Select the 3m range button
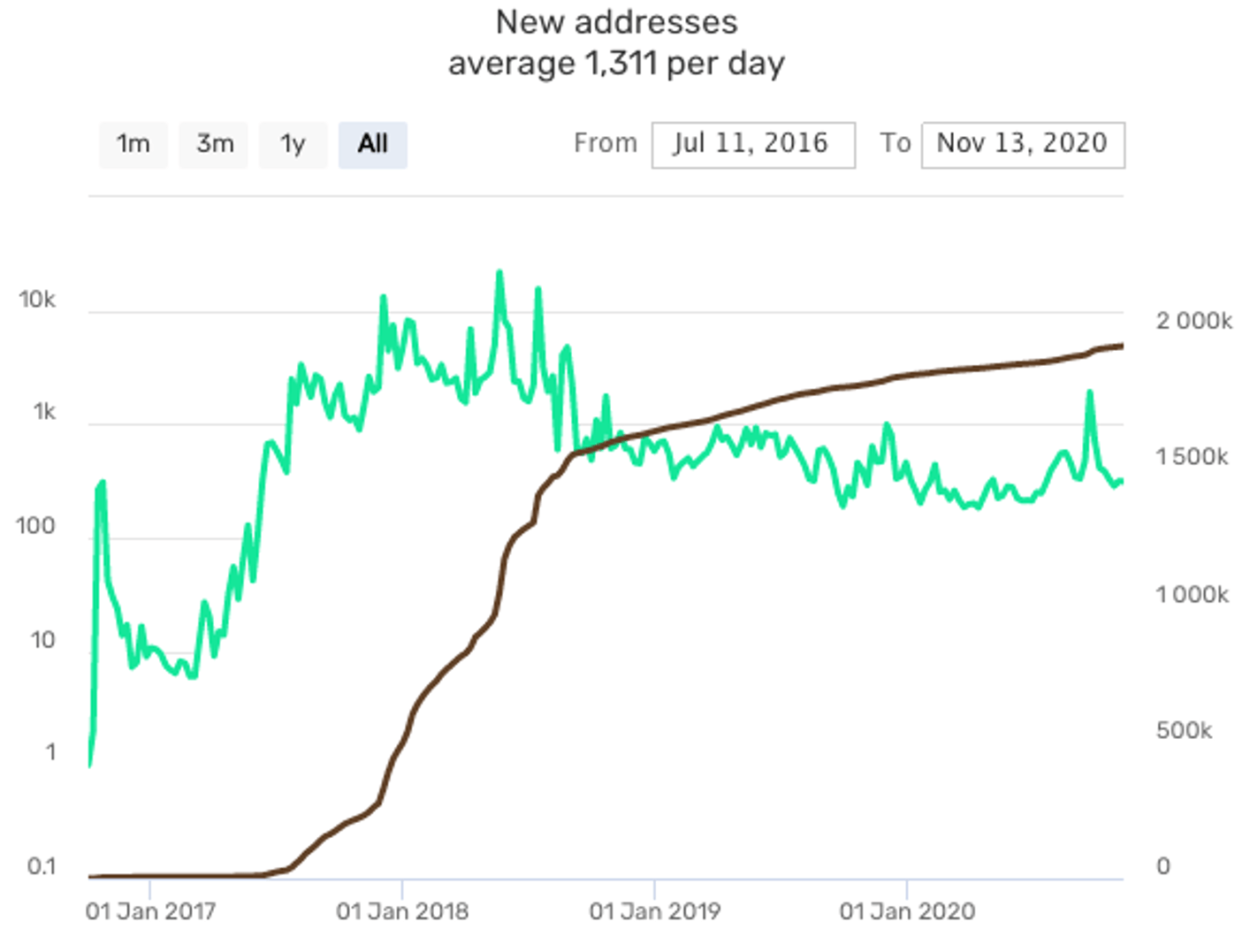 coord(214,144)
